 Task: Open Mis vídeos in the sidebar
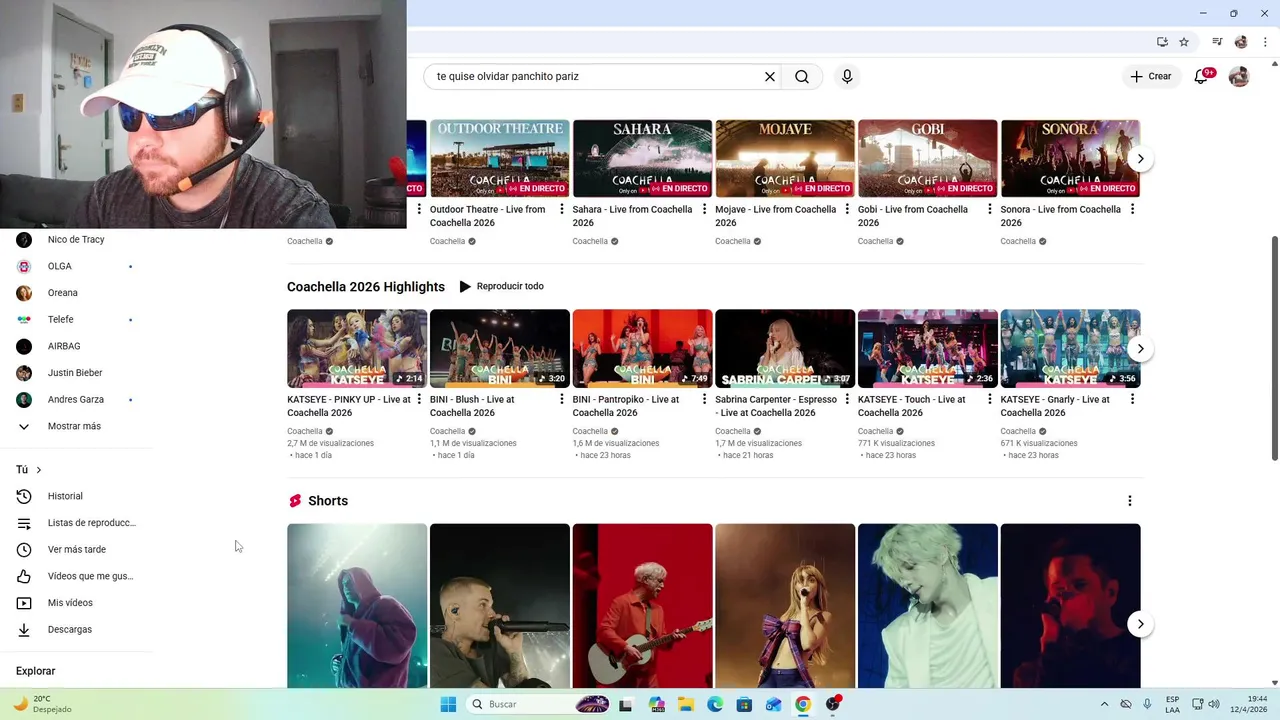(76, 603)
